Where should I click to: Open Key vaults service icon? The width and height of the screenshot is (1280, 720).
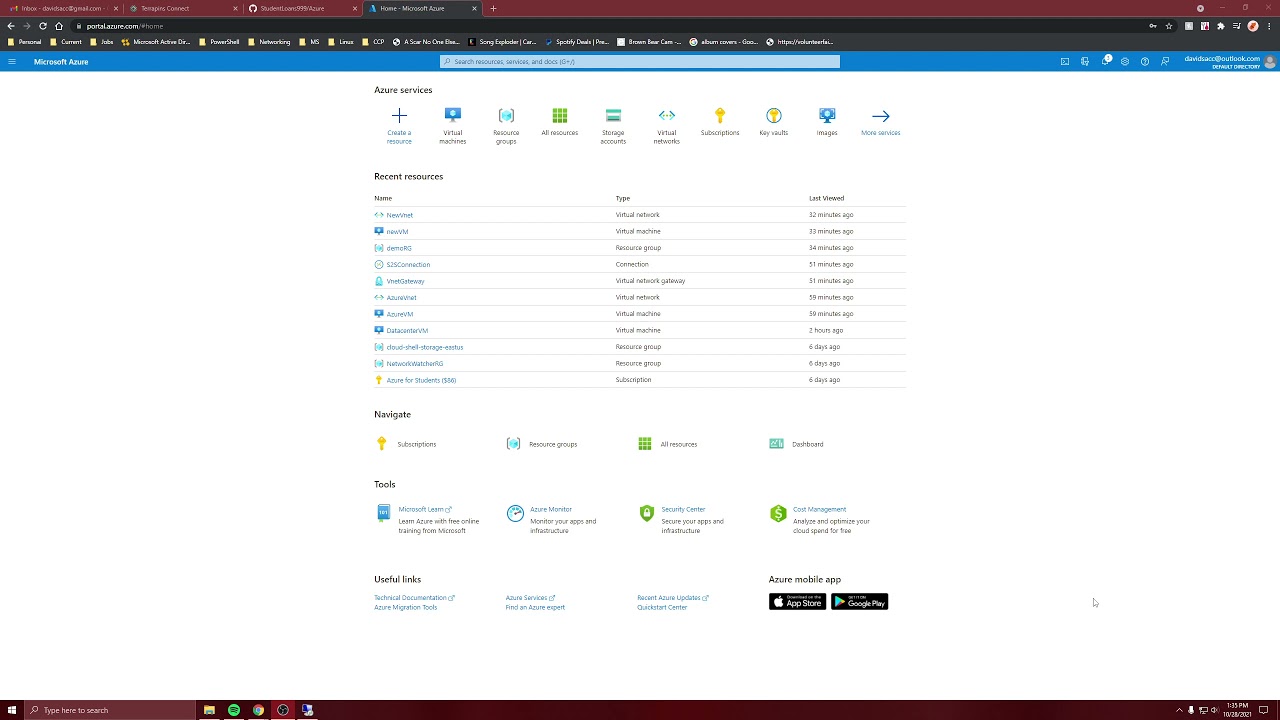click(x=773, y=116)
